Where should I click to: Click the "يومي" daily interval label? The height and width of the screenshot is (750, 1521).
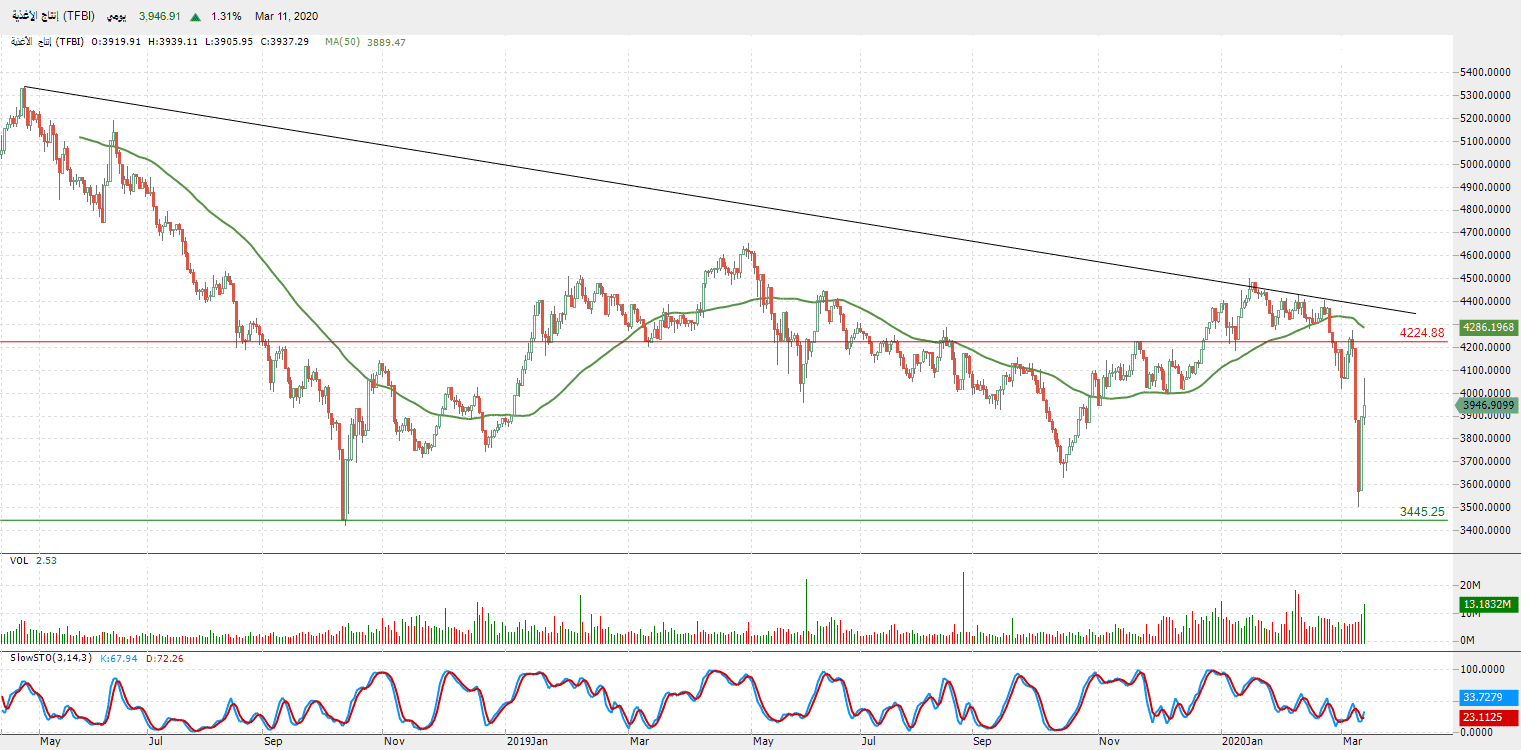[x=116, y=17]
